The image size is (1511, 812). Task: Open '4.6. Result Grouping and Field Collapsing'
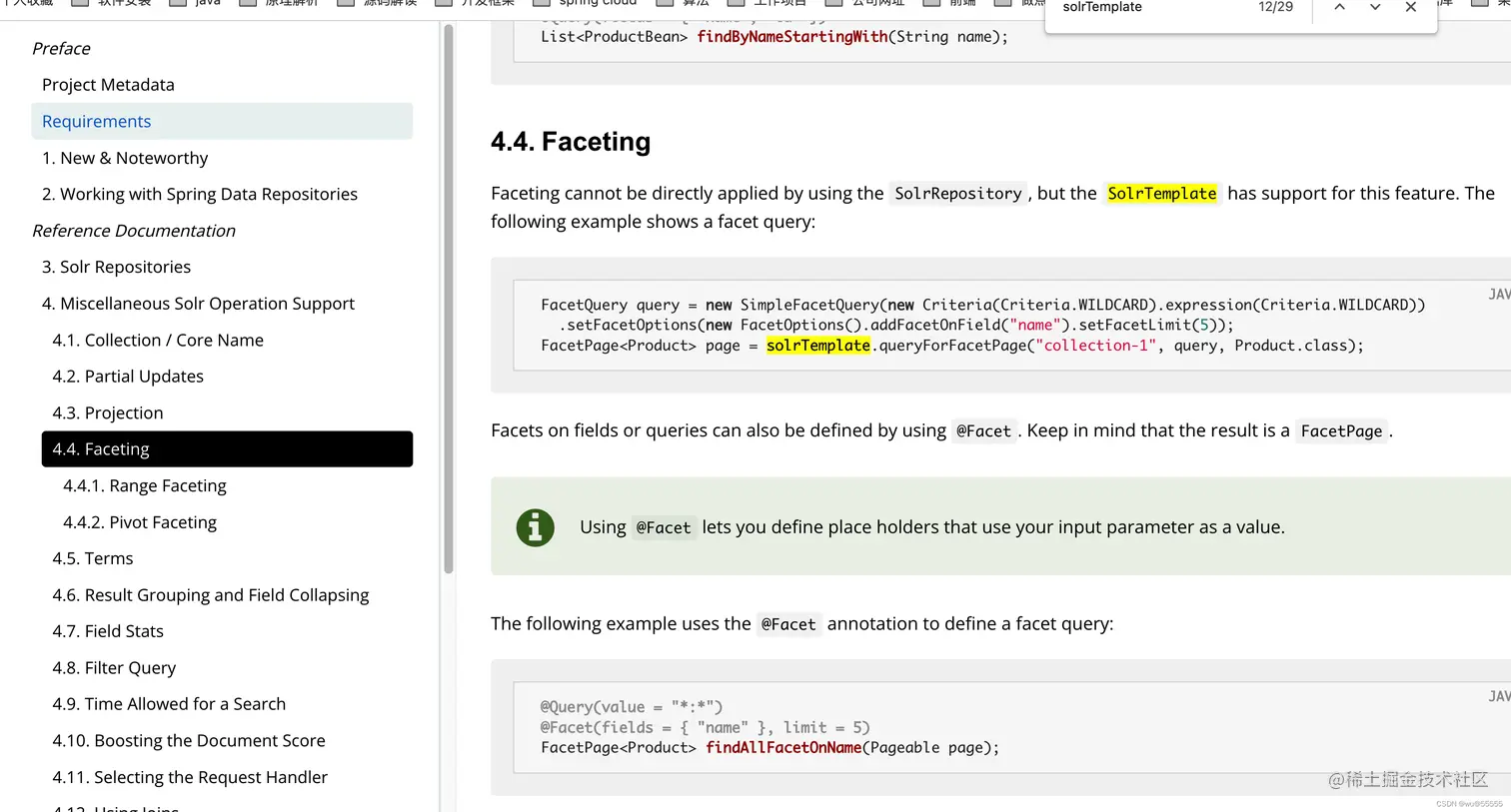pyautogui.click(x=211, y=595)
